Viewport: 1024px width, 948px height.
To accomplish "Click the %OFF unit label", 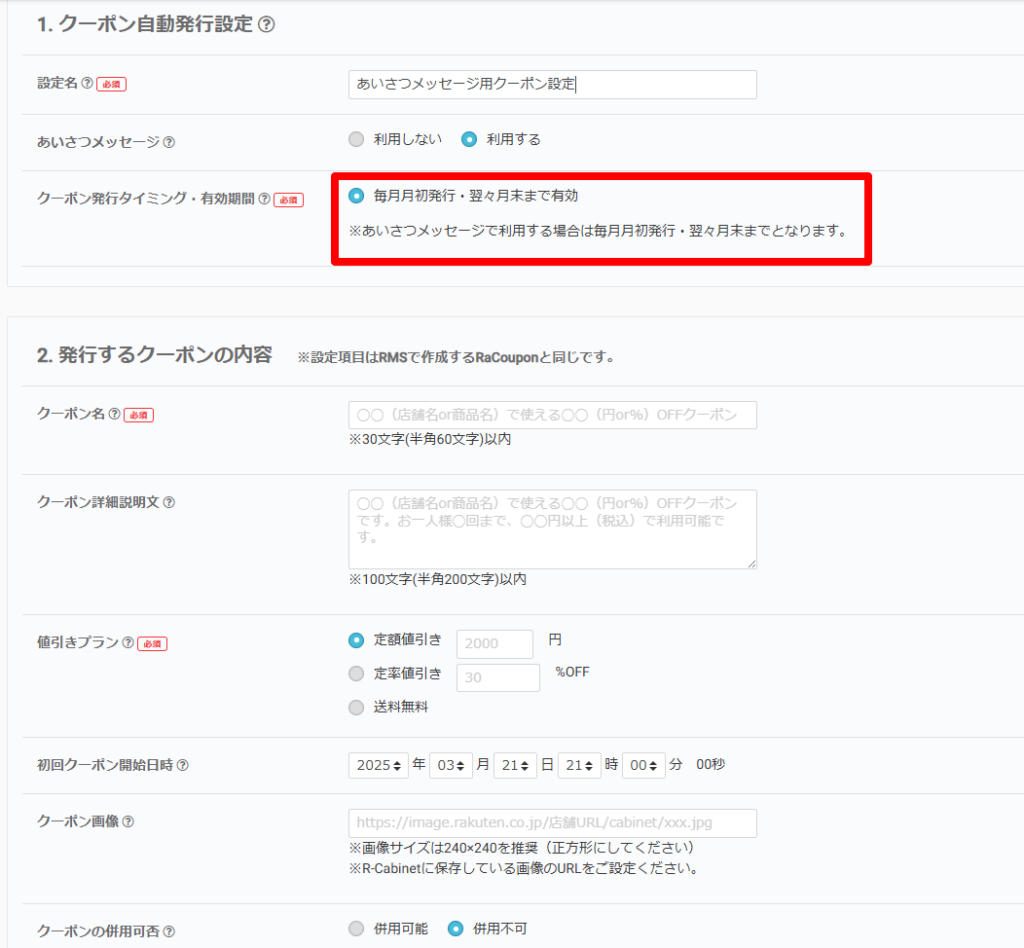I will (572, 672).
